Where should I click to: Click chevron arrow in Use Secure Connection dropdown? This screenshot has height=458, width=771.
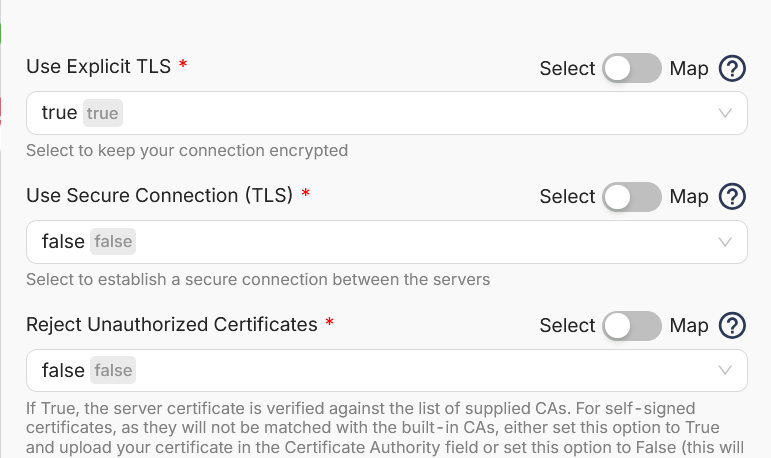coord(725,242)
